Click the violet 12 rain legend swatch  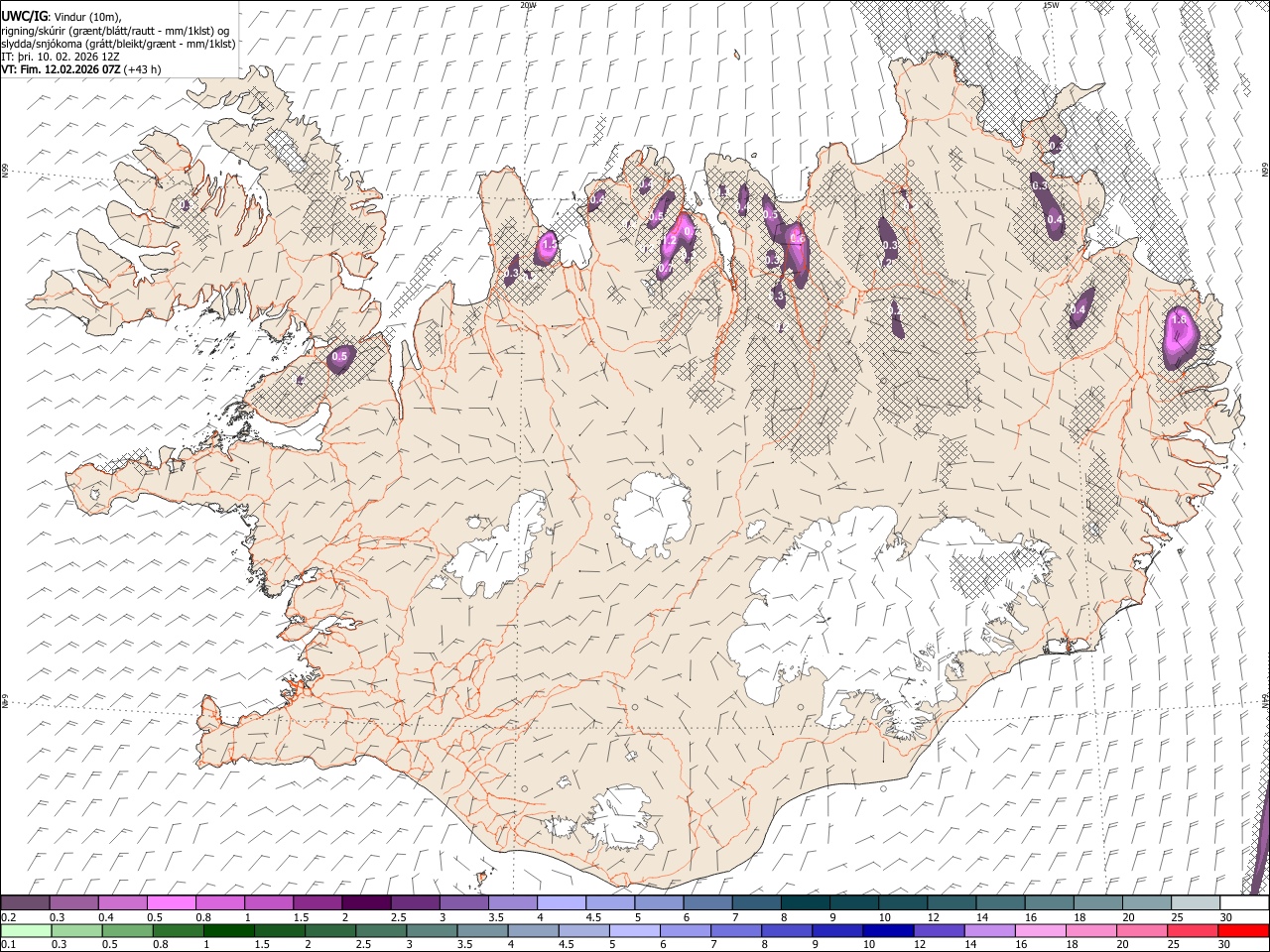(x=938, y=931)
